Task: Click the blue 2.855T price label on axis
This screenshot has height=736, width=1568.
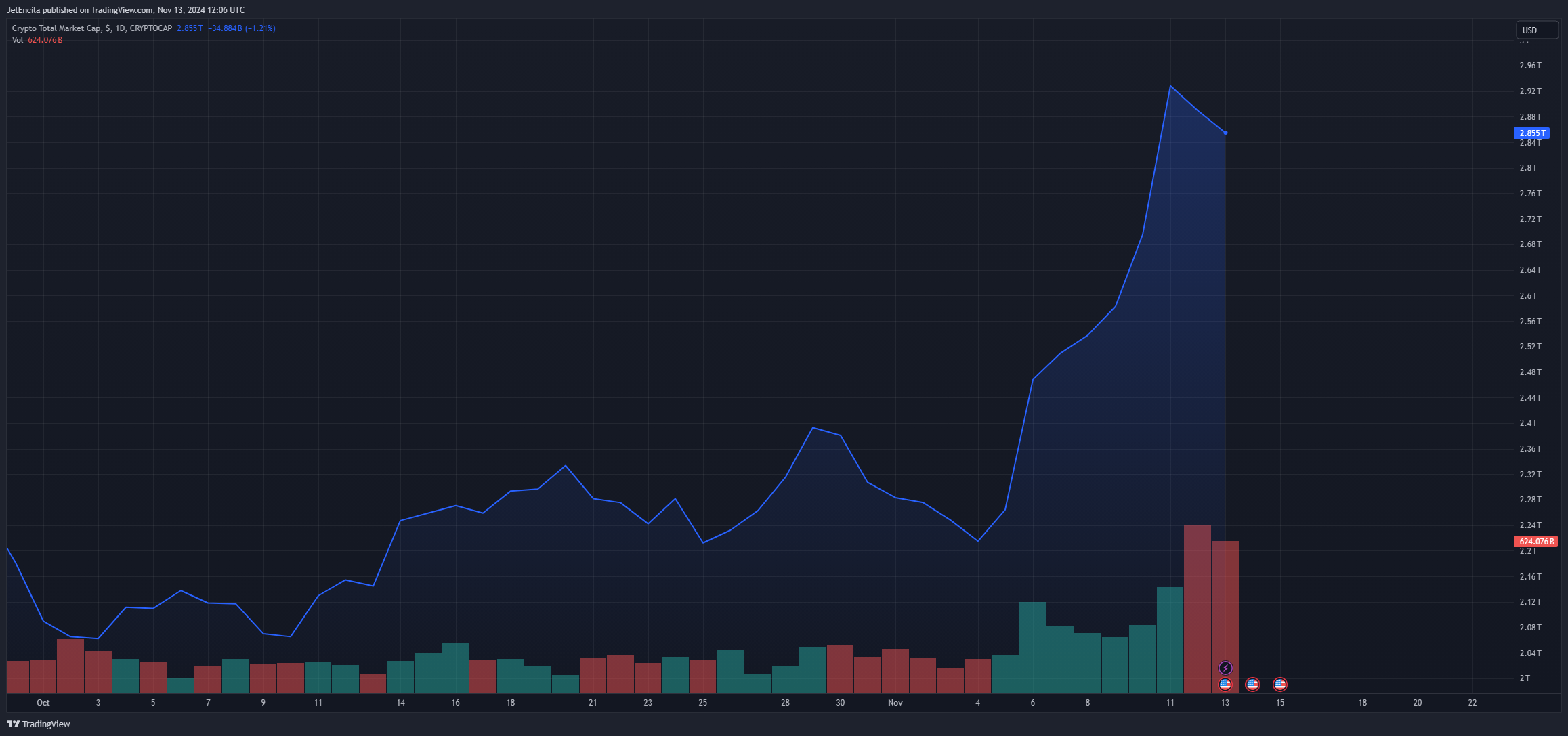Action: pos(1531,133)
